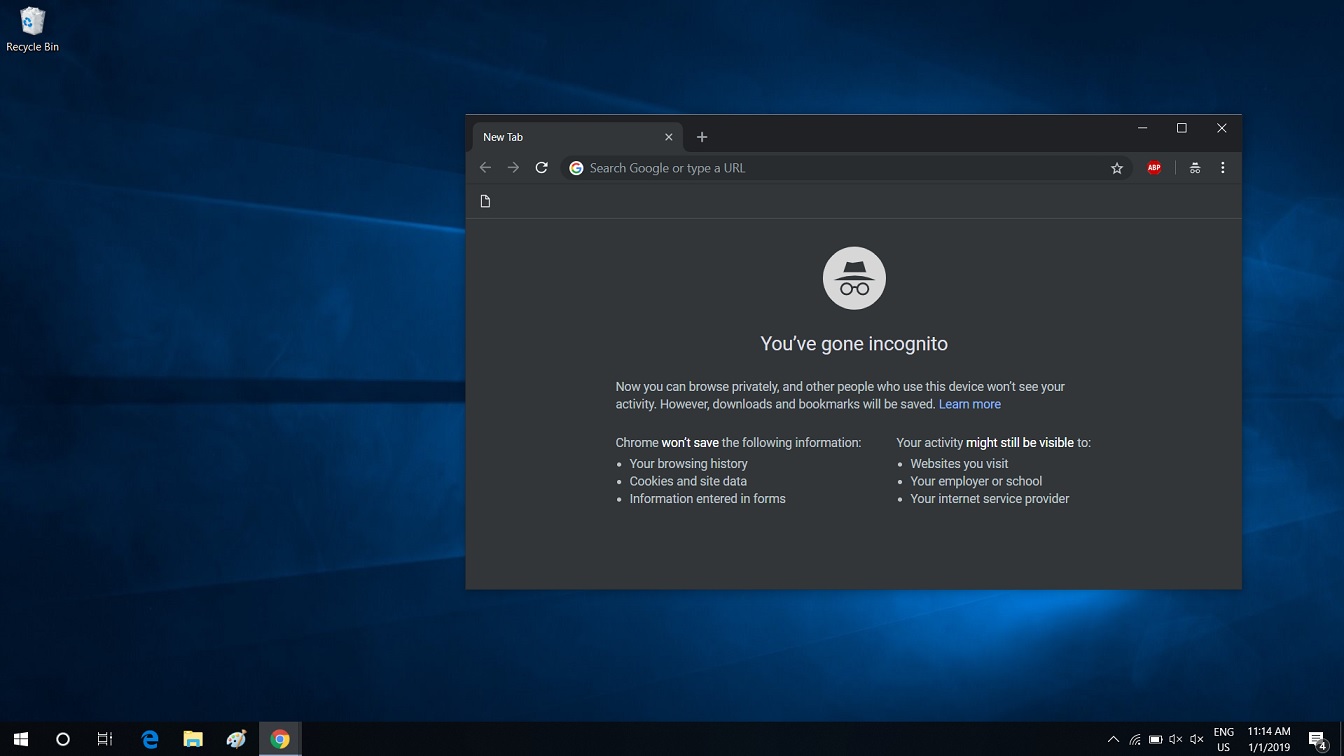Launch Microsoft Edge from the taskbar

pos(150,739)
